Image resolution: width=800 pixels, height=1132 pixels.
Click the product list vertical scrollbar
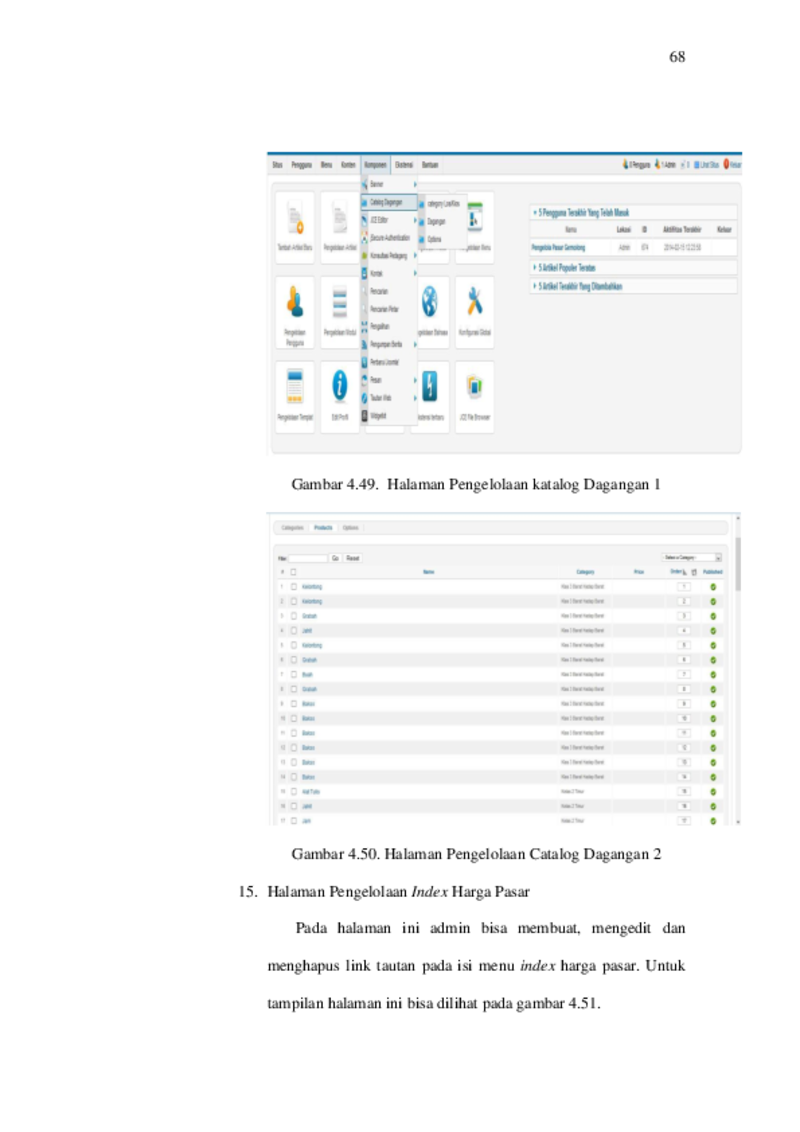tap(738, 563)
